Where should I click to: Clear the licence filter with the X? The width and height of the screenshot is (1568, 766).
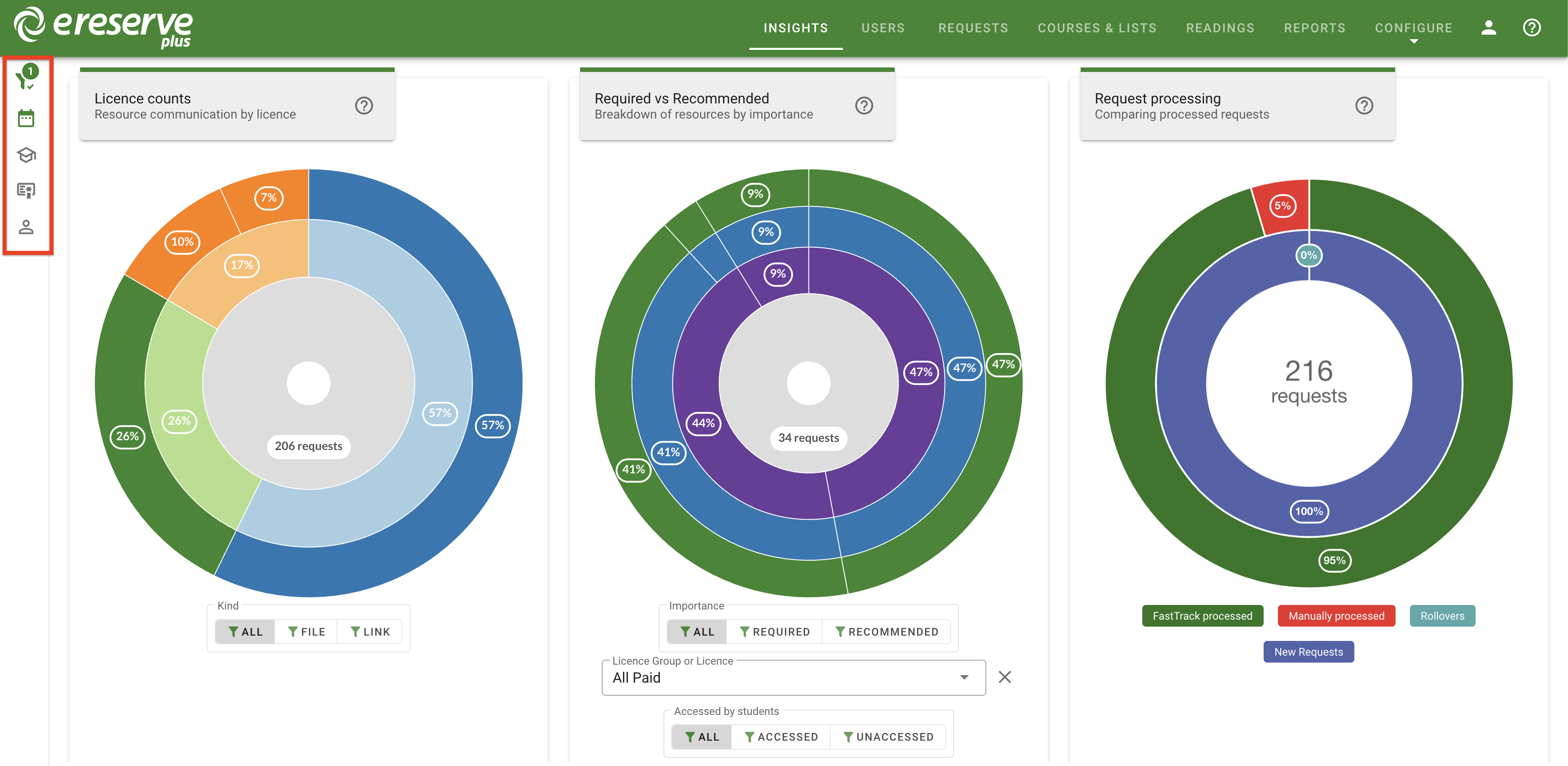(1004, 677)
